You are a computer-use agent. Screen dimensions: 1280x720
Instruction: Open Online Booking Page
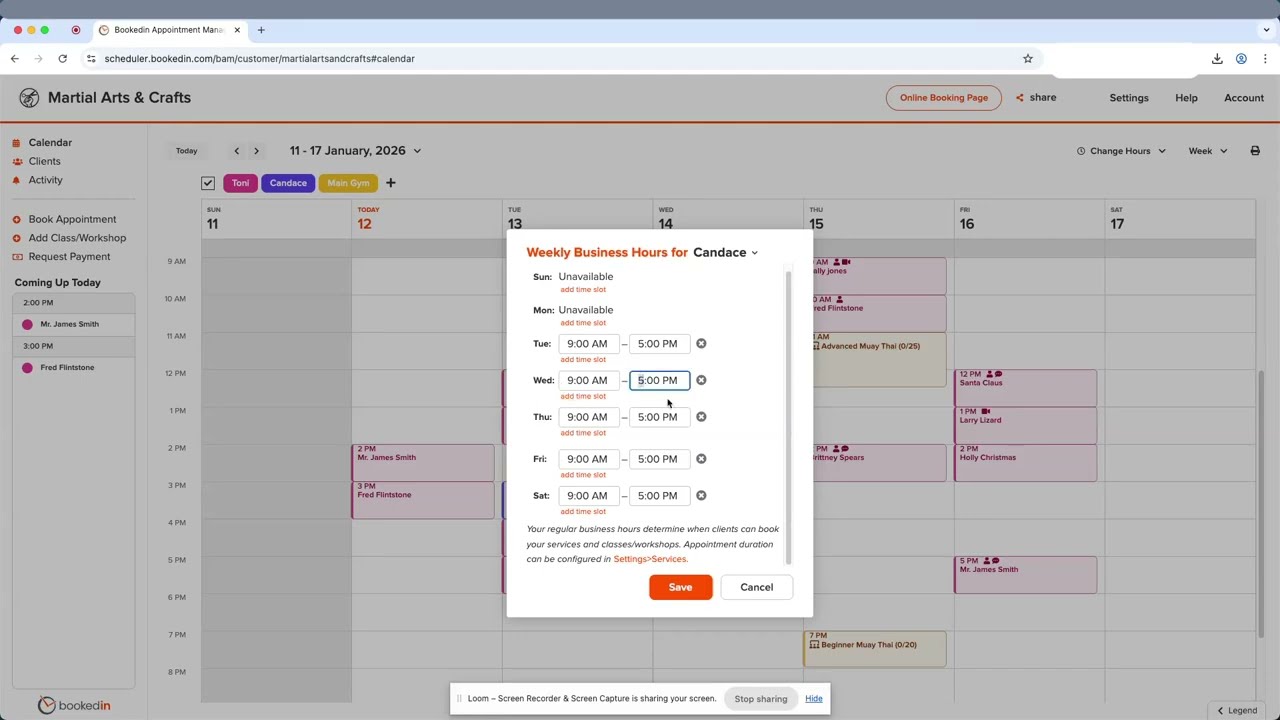click(x=943, y=98)
